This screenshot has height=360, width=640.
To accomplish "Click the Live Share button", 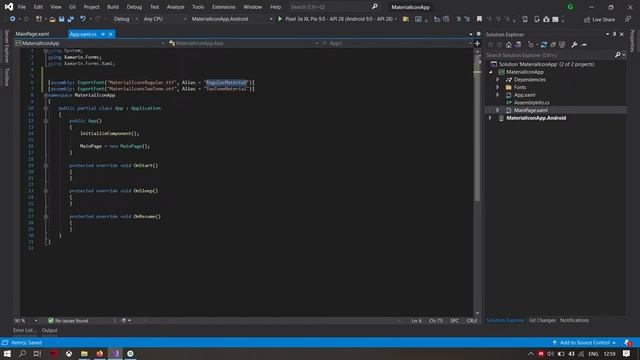I will [599, 20].
